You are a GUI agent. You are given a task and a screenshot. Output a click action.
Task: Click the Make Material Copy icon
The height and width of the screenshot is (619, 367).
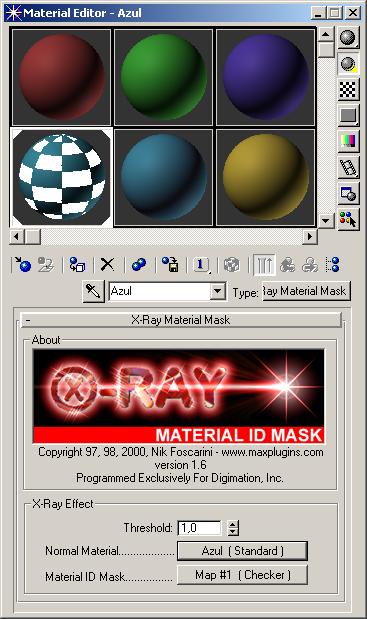pyautogui.click(x=139, y=264)
